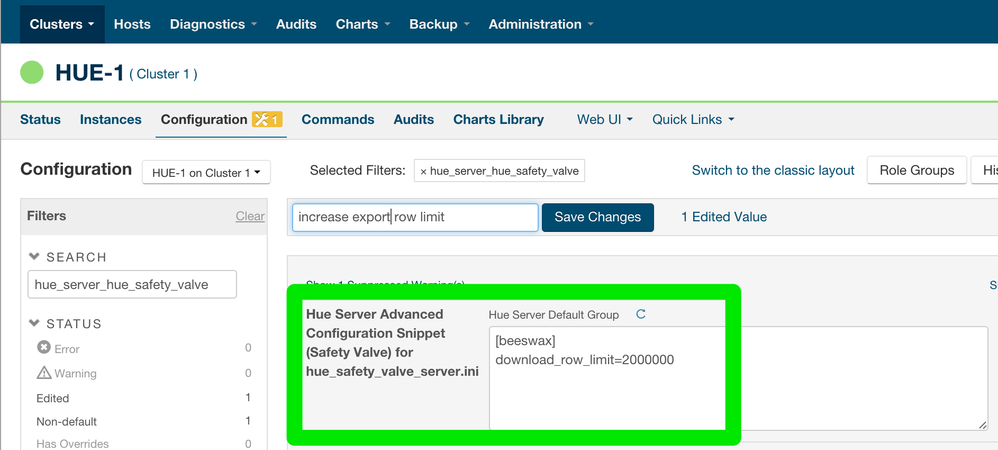Click the reset-to-default arrow beside Hue Server Default Group

[641, 314]
